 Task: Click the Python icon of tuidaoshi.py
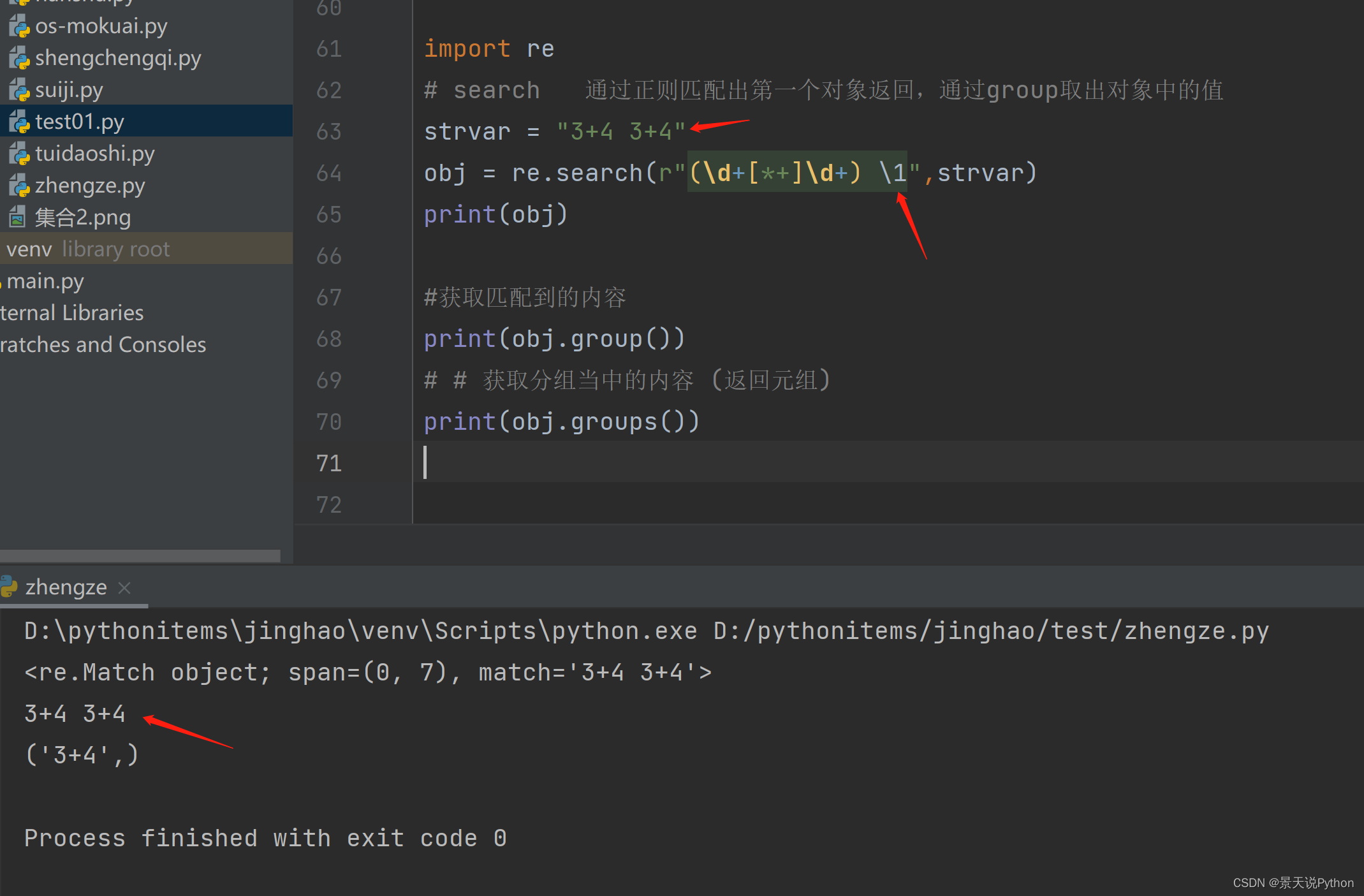(x=19, y=154)
